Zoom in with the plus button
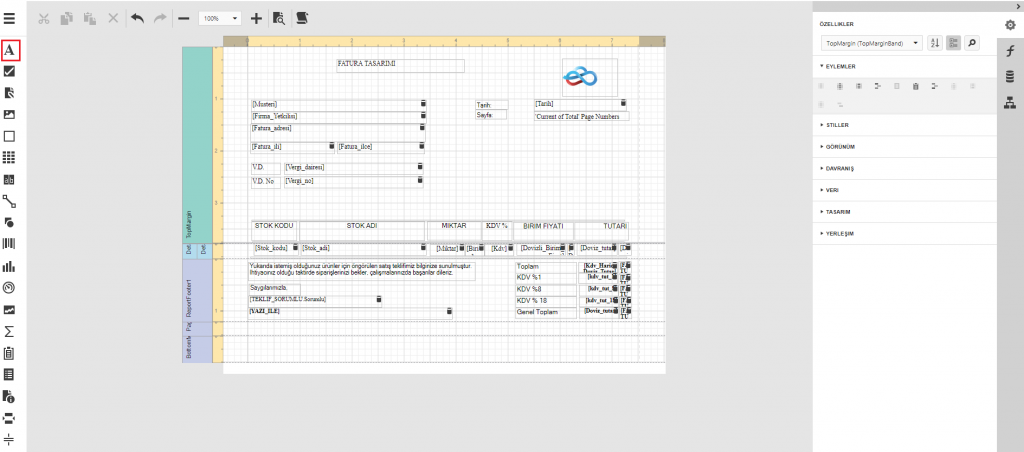Image resolution: width=1024 pixels, height=452 pixels. [256, 18]
